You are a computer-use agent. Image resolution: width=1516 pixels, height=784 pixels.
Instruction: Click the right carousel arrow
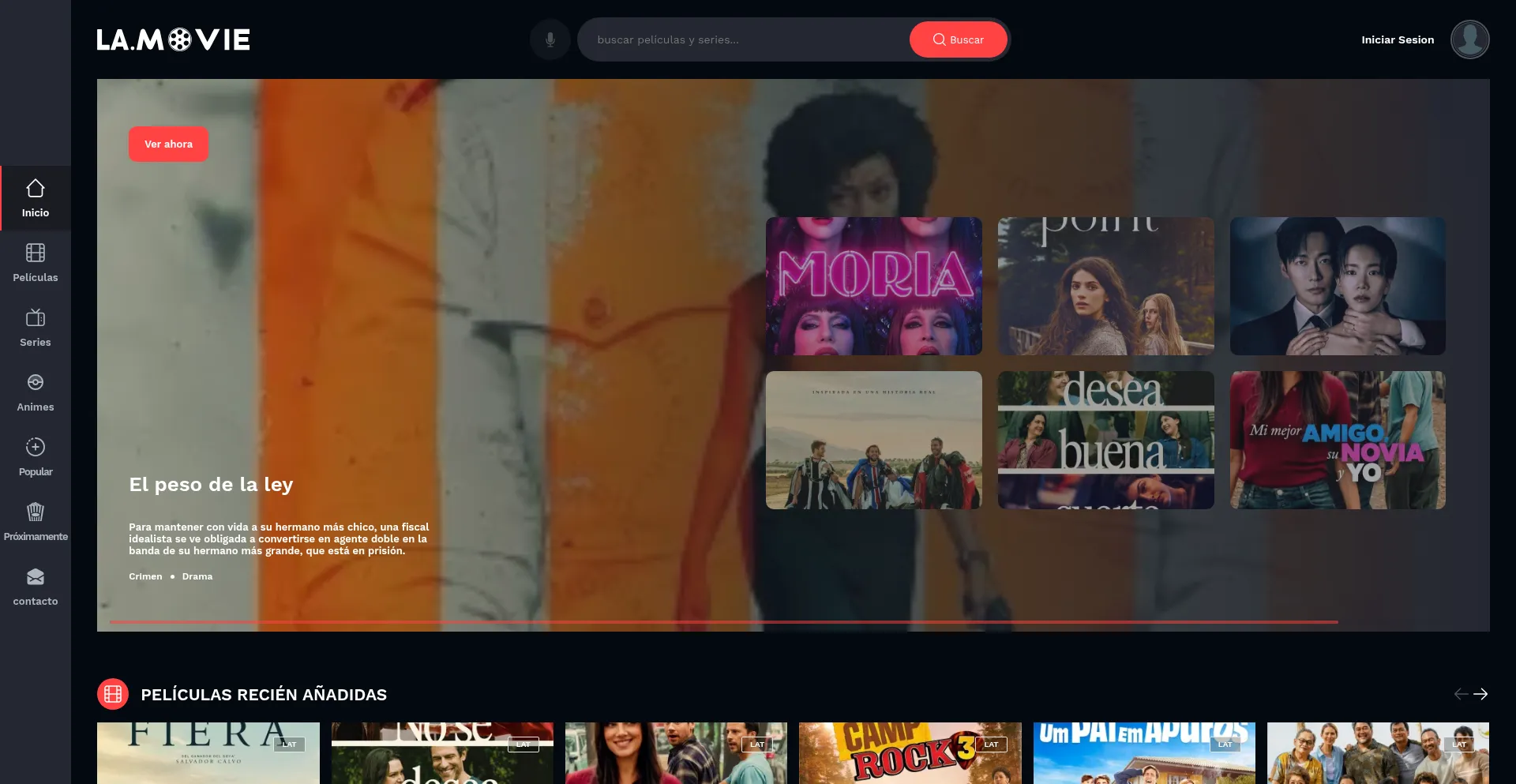tap(1480, 694)
